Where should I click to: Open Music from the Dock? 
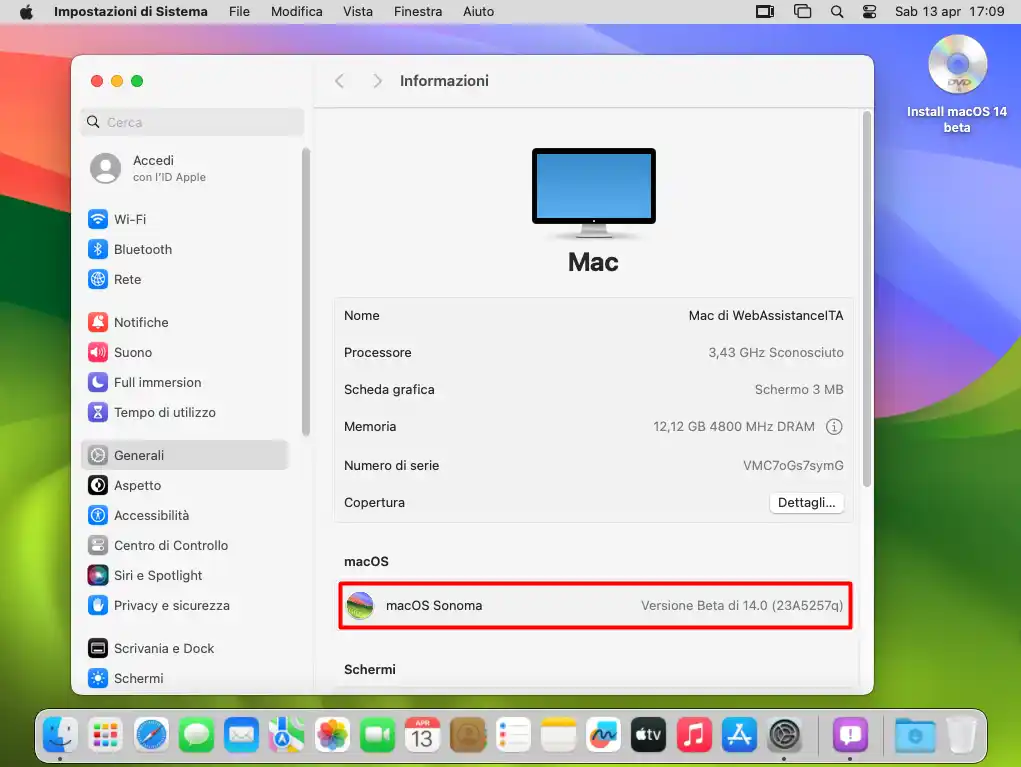point(694,735)
